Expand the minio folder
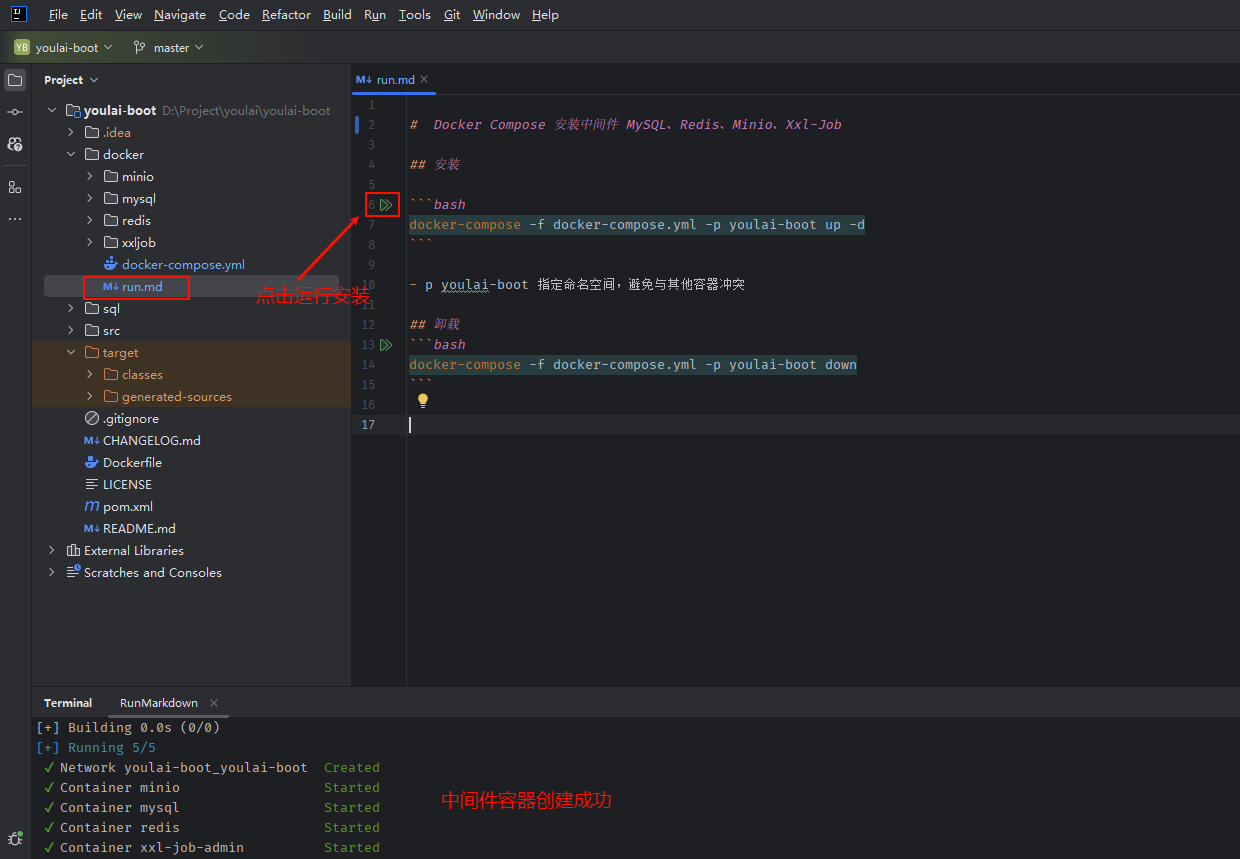 90,177
